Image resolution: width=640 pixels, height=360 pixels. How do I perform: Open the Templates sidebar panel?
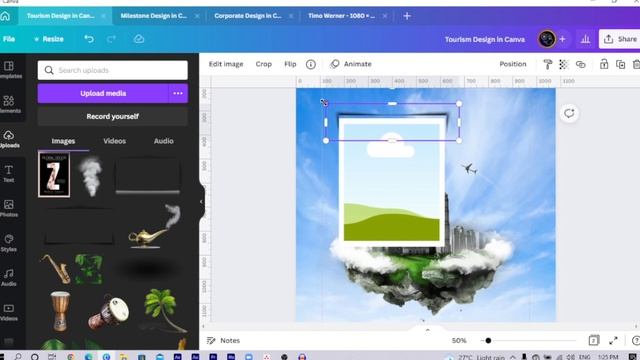tap(9, 70)
